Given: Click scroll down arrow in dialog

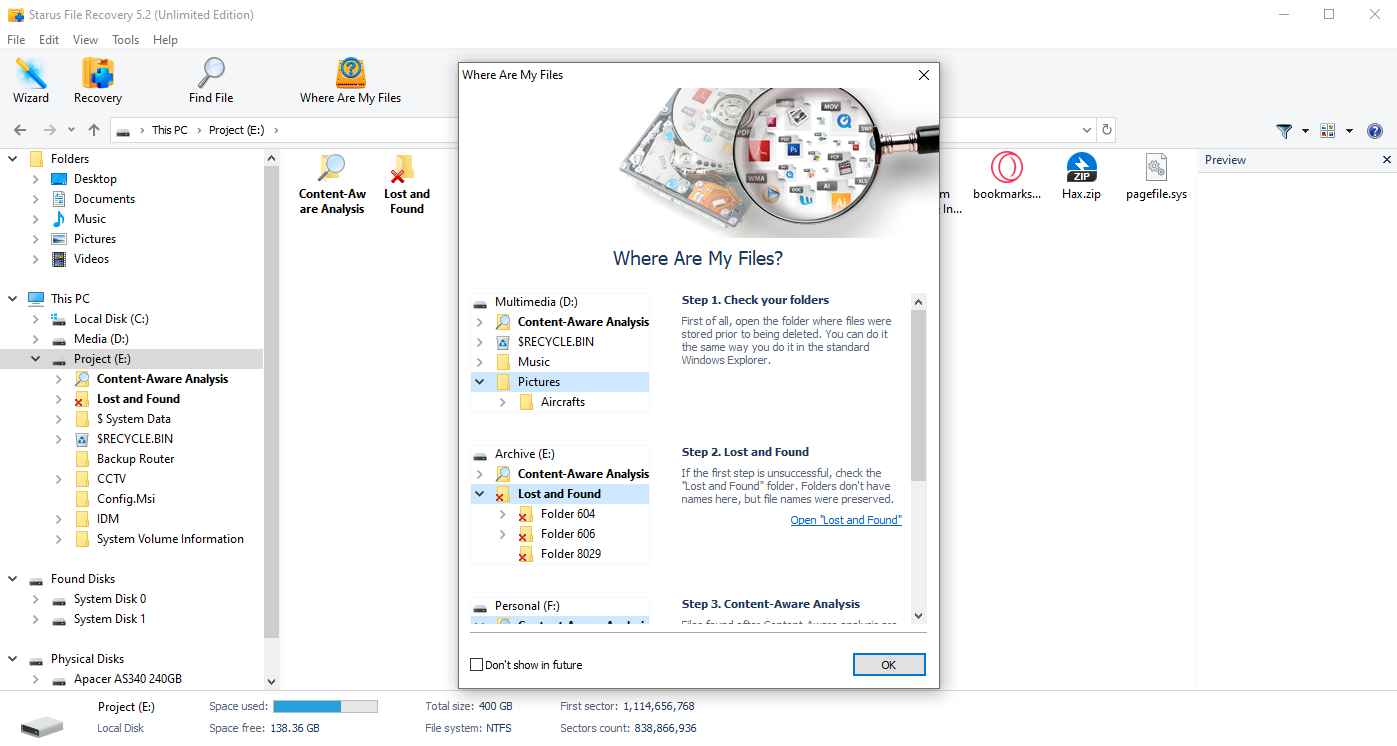Looking at the screenshot, I should tap(919, 616).
